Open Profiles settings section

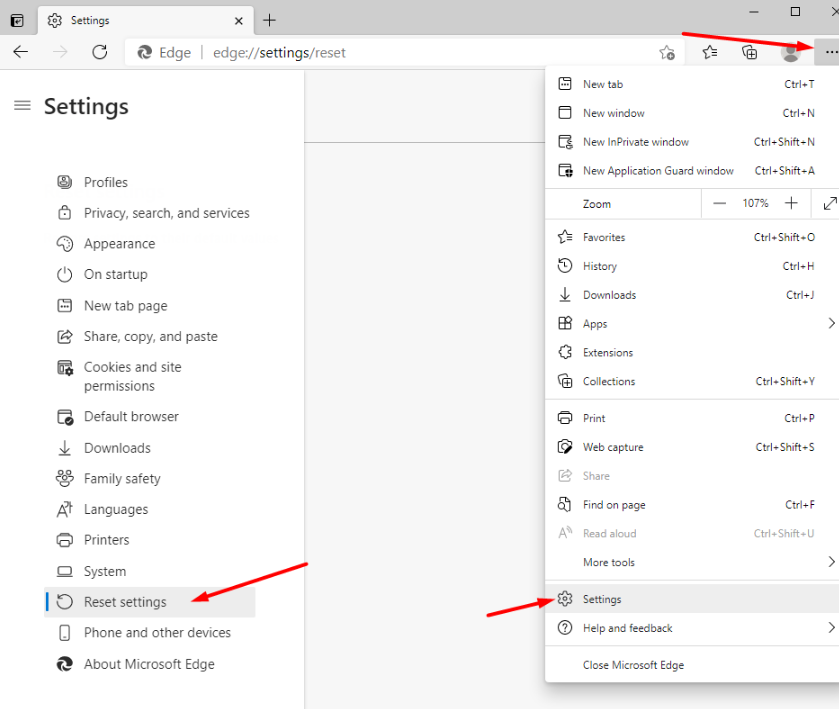click(x=150, y=182)
